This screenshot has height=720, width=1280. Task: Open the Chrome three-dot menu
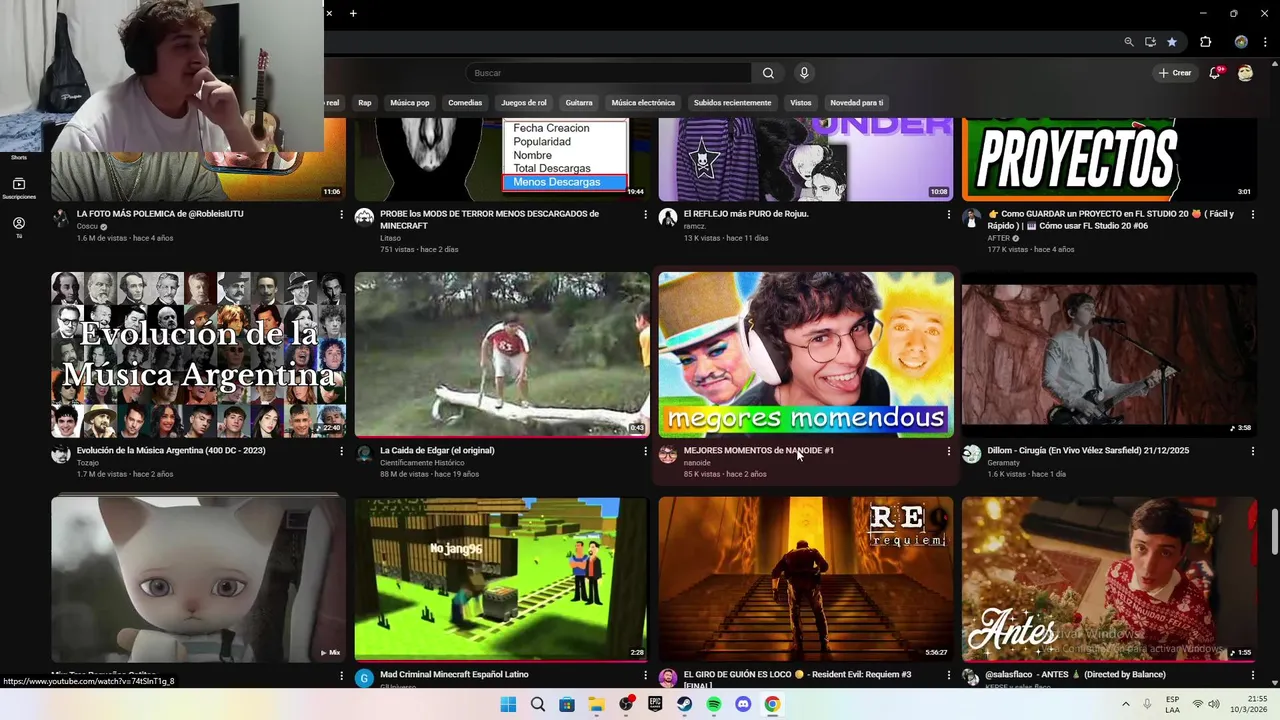[x=1265, y=42]
